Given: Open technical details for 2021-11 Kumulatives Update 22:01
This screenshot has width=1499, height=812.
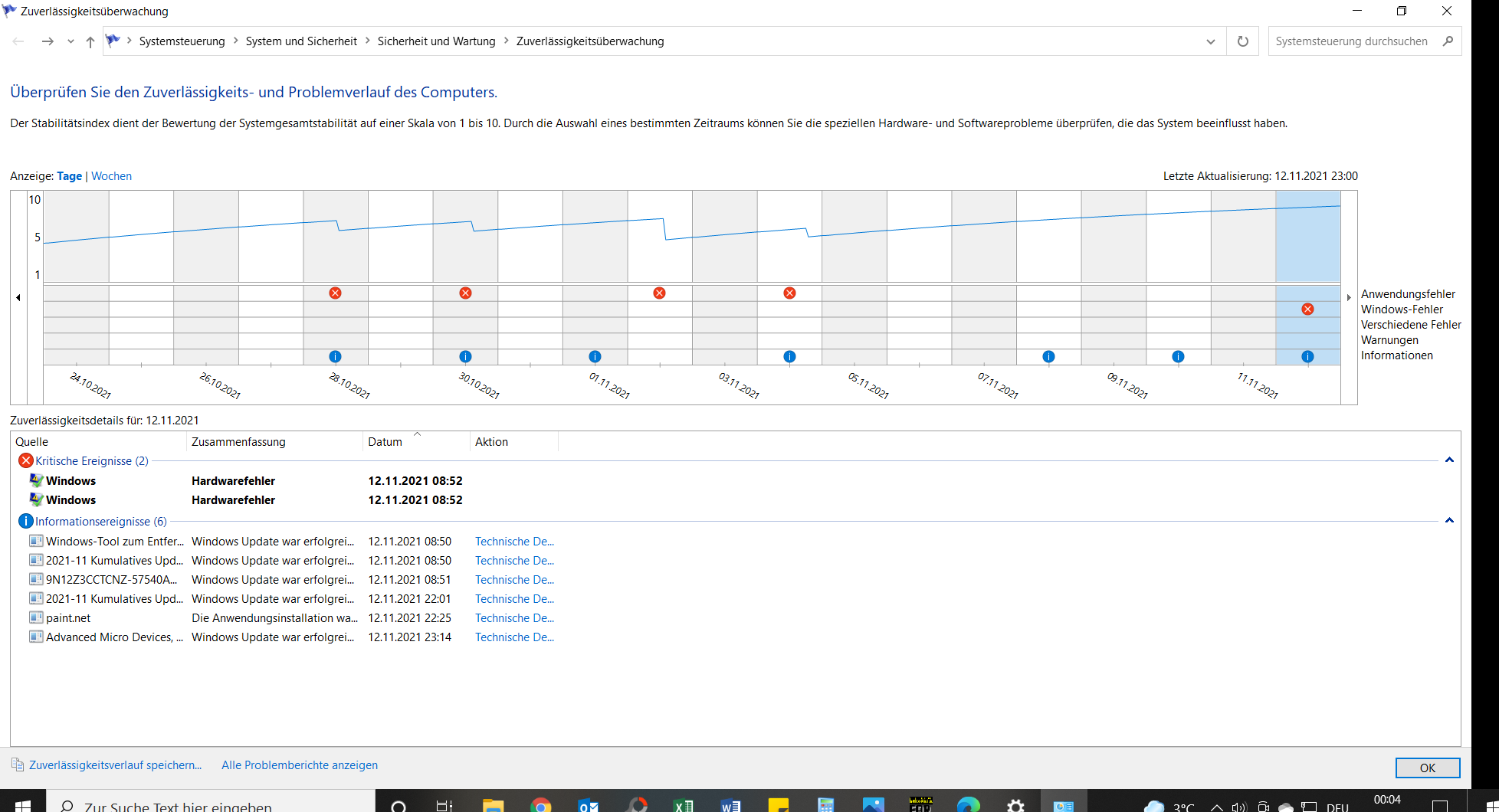Looking at the screenshot, I should (514, 599).
